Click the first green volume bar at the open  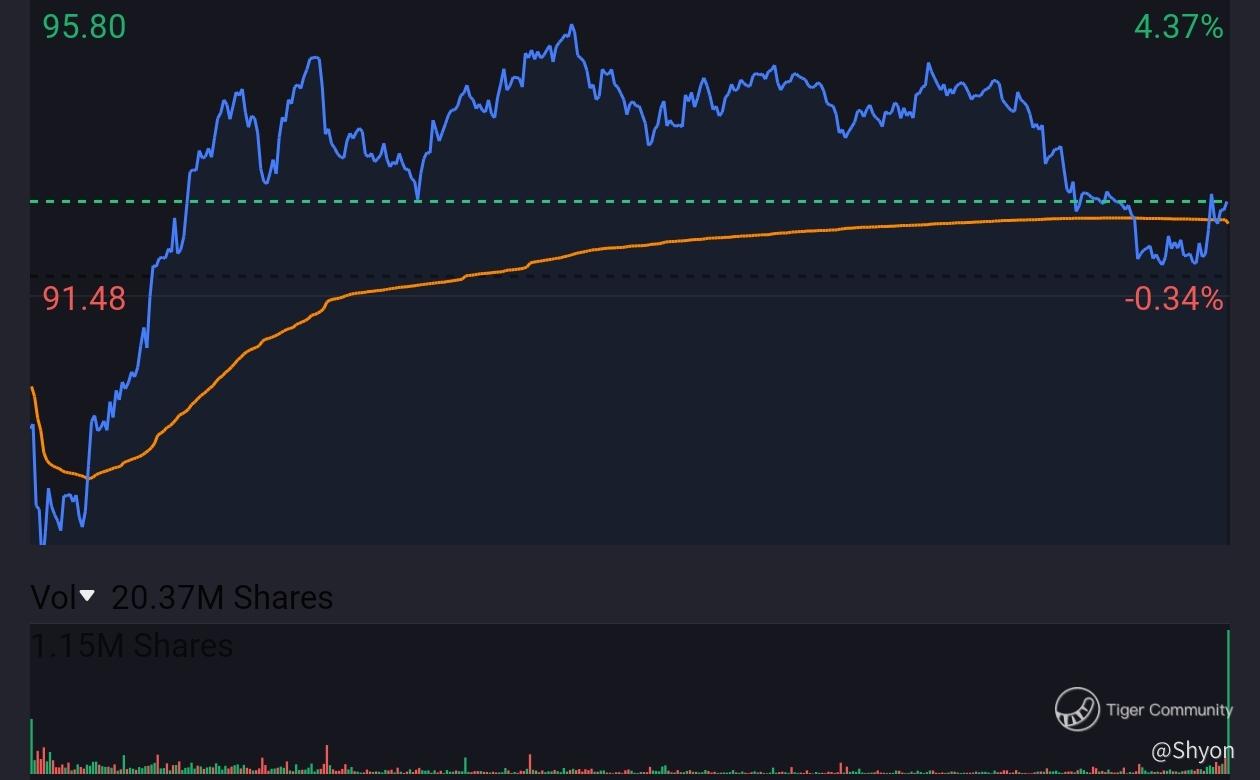32,746
